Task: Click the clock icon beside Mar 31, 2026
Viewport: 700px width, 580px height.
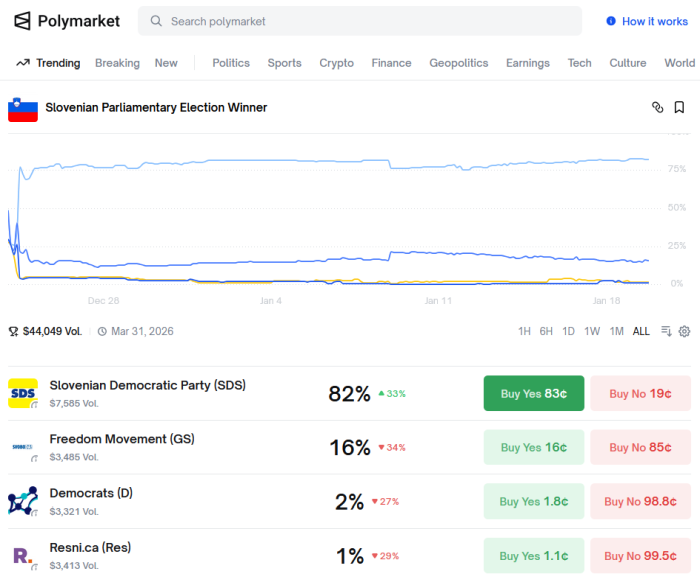Action: (102, 331)
